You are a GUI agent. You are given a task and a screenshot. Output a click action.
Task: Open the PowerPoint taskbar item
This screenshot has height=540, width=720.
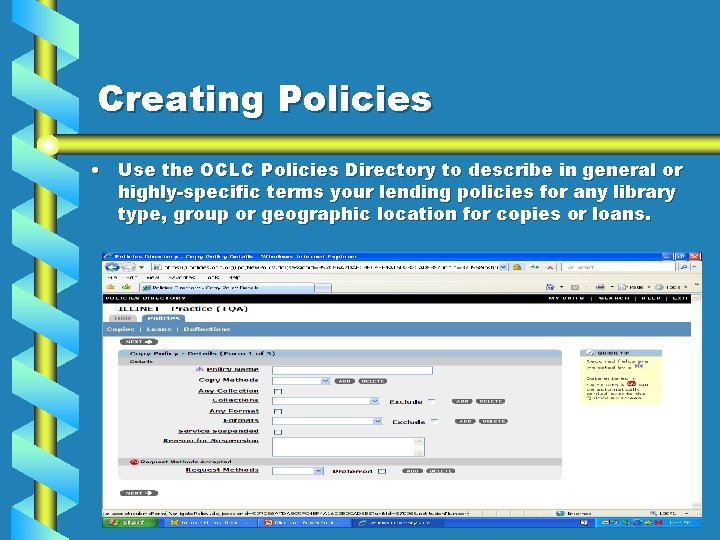point(303,523)
